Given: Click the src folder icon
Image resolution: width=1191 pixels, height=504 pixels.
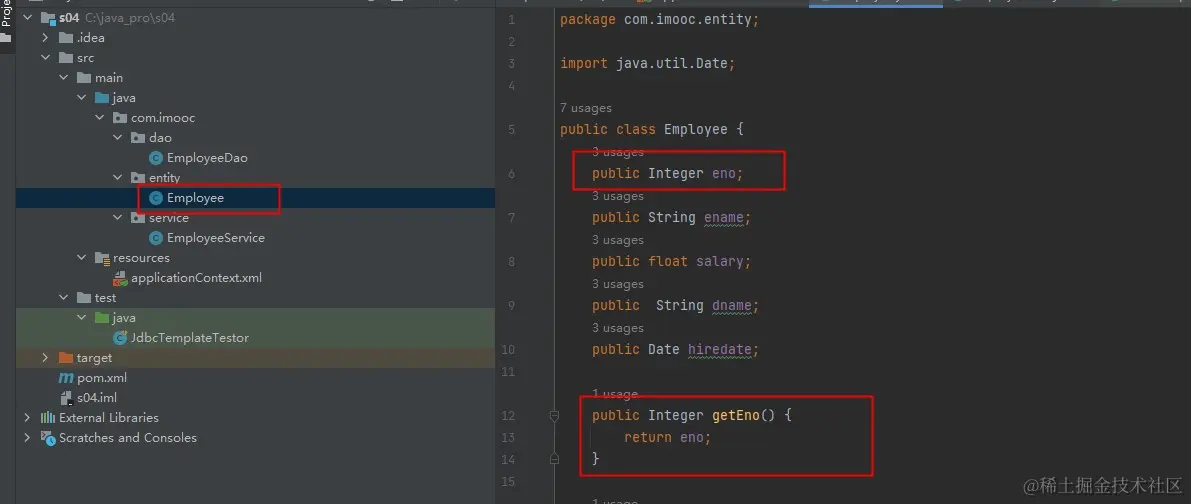Looking at the screenshot, I should [65, 58].
